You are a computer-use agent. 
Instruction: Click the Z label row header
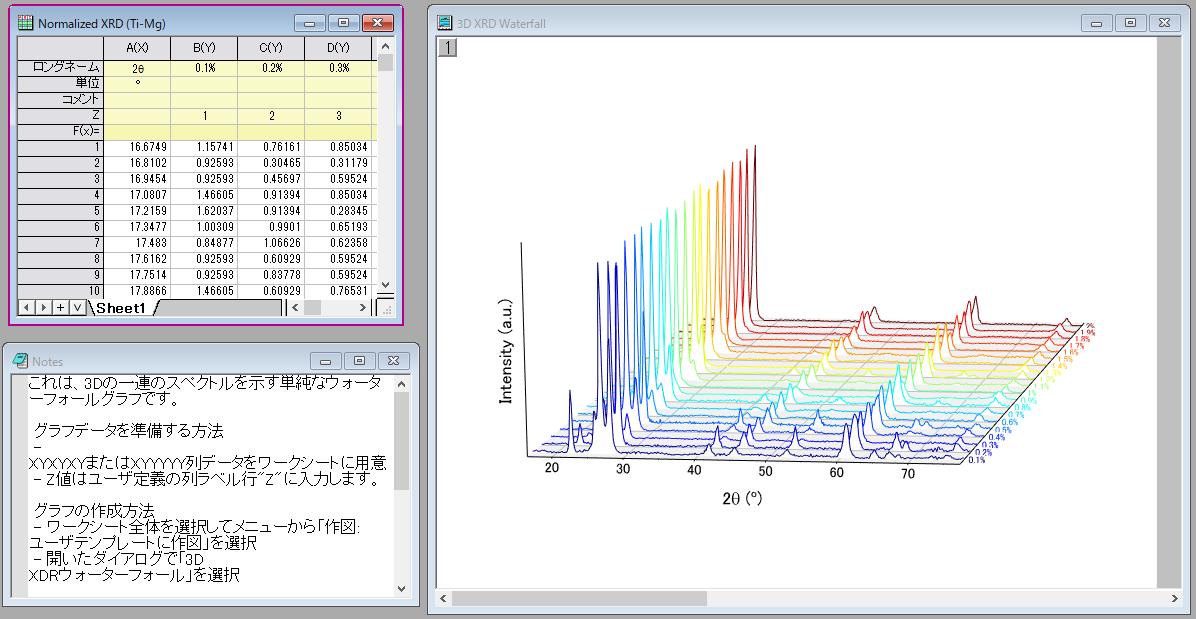point(60,116)
